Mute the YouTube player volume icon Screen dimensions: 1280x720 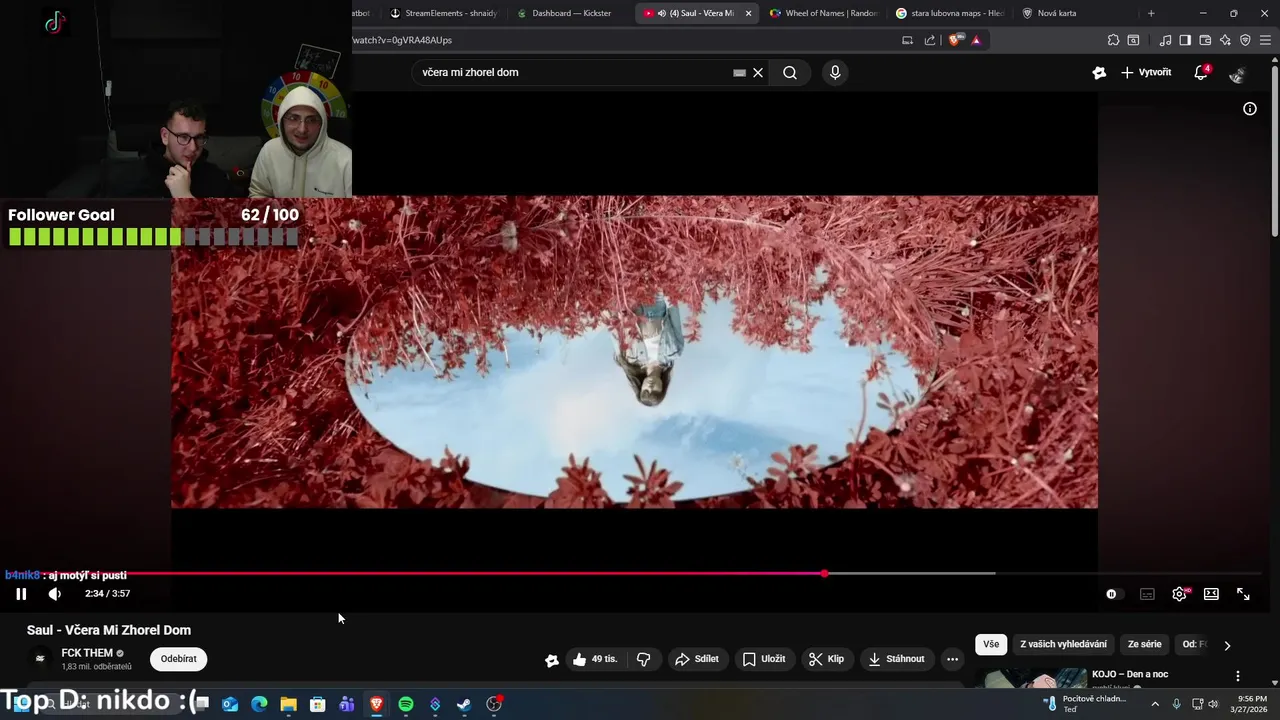click(x=55, y=594)
